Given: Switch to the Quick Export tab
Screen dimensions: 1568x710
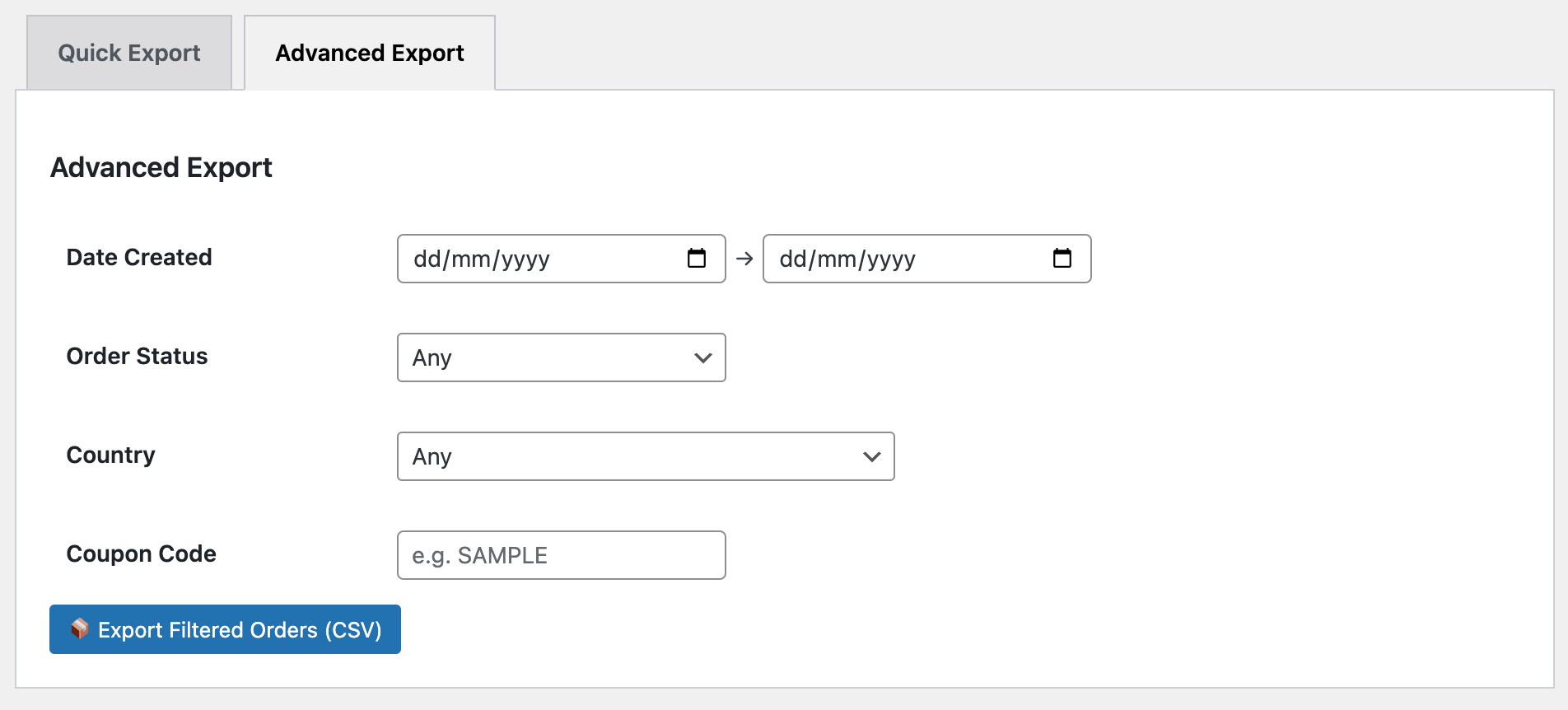Looking at the screenshot, I should (129, 53).
